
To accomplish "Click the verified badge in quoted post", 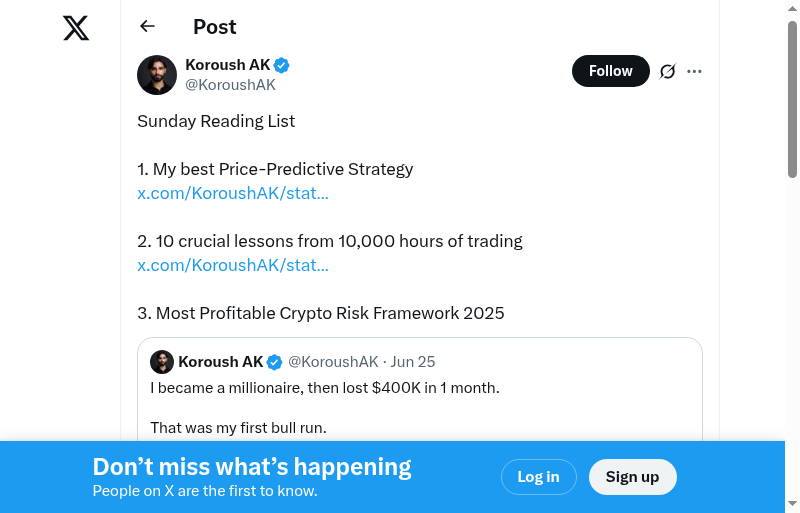I will tap(274, 362).
